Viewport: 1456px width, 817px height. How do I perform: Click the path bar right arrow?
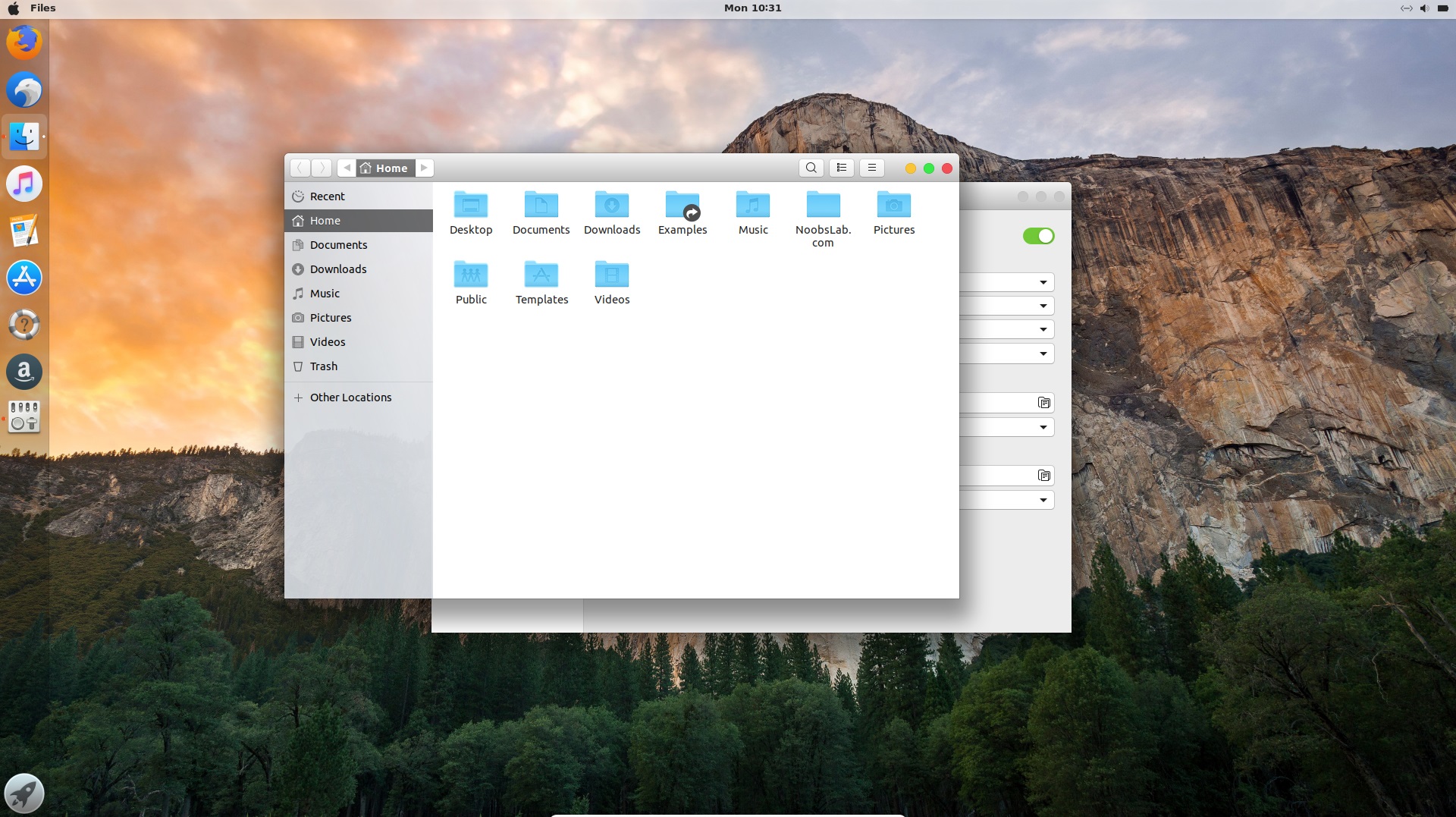(x=424, y=168)
